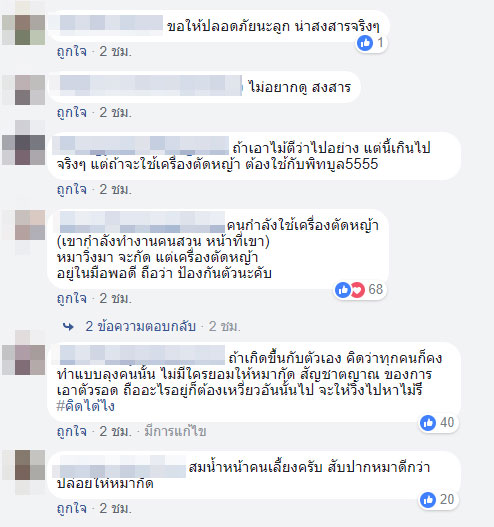
Task: Open avatar beside the คนกำลังใช้เครื่องตัดหญ้า comment
Action: pos(30,225)
